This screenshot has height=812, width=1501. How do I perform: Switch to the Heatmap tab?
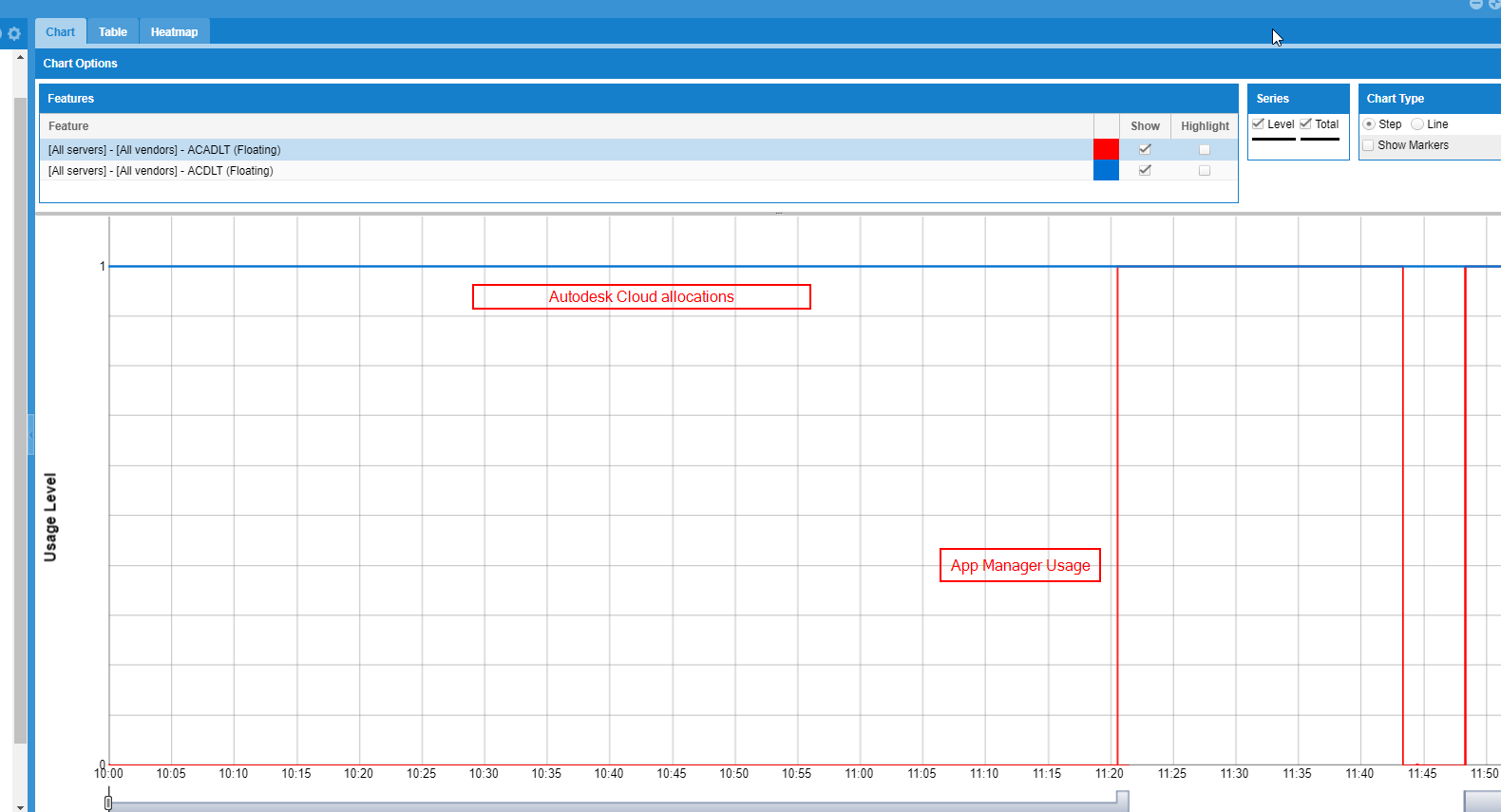(174, 32)
